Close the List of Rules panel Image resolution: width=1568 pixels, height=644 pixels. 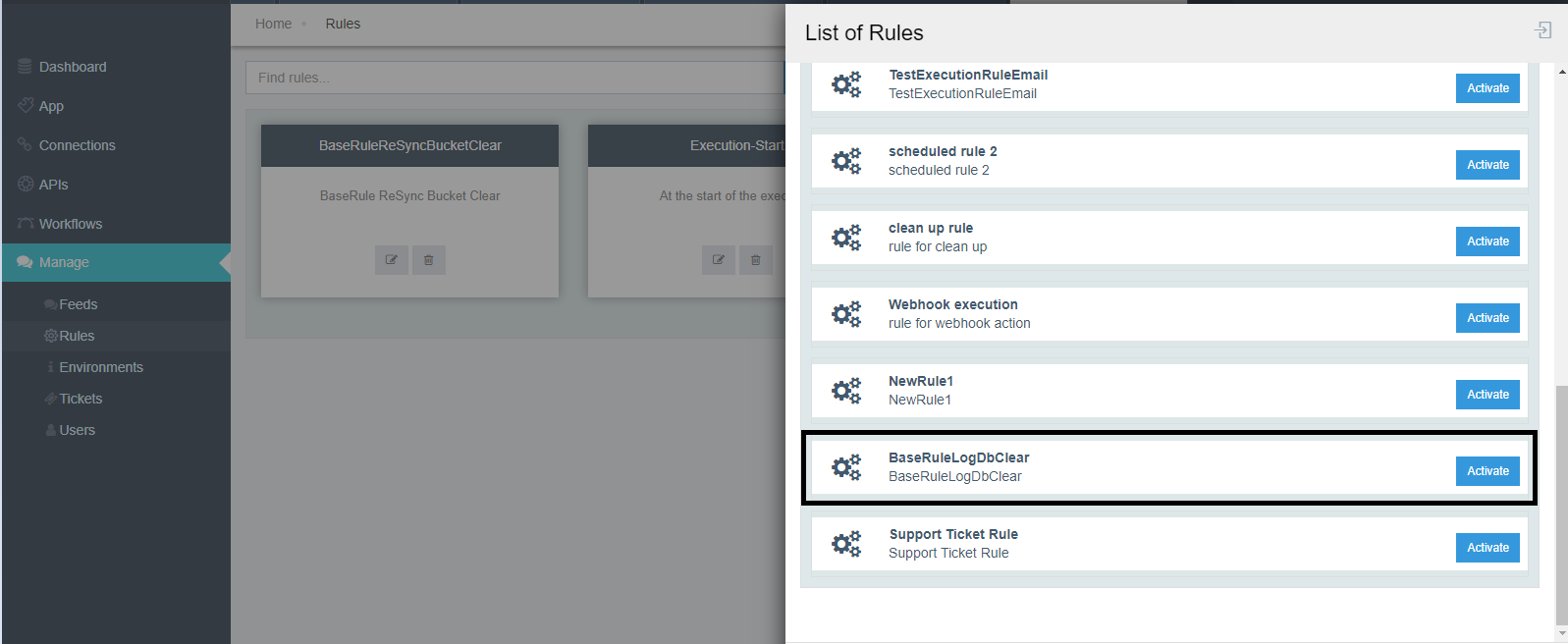coord(1542,30)
